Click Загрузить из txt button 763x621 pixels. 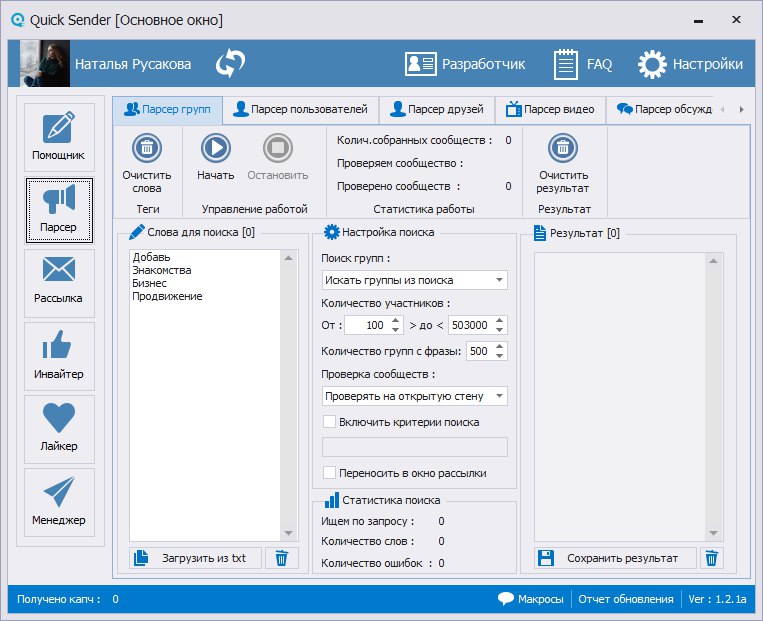(195, 558)
